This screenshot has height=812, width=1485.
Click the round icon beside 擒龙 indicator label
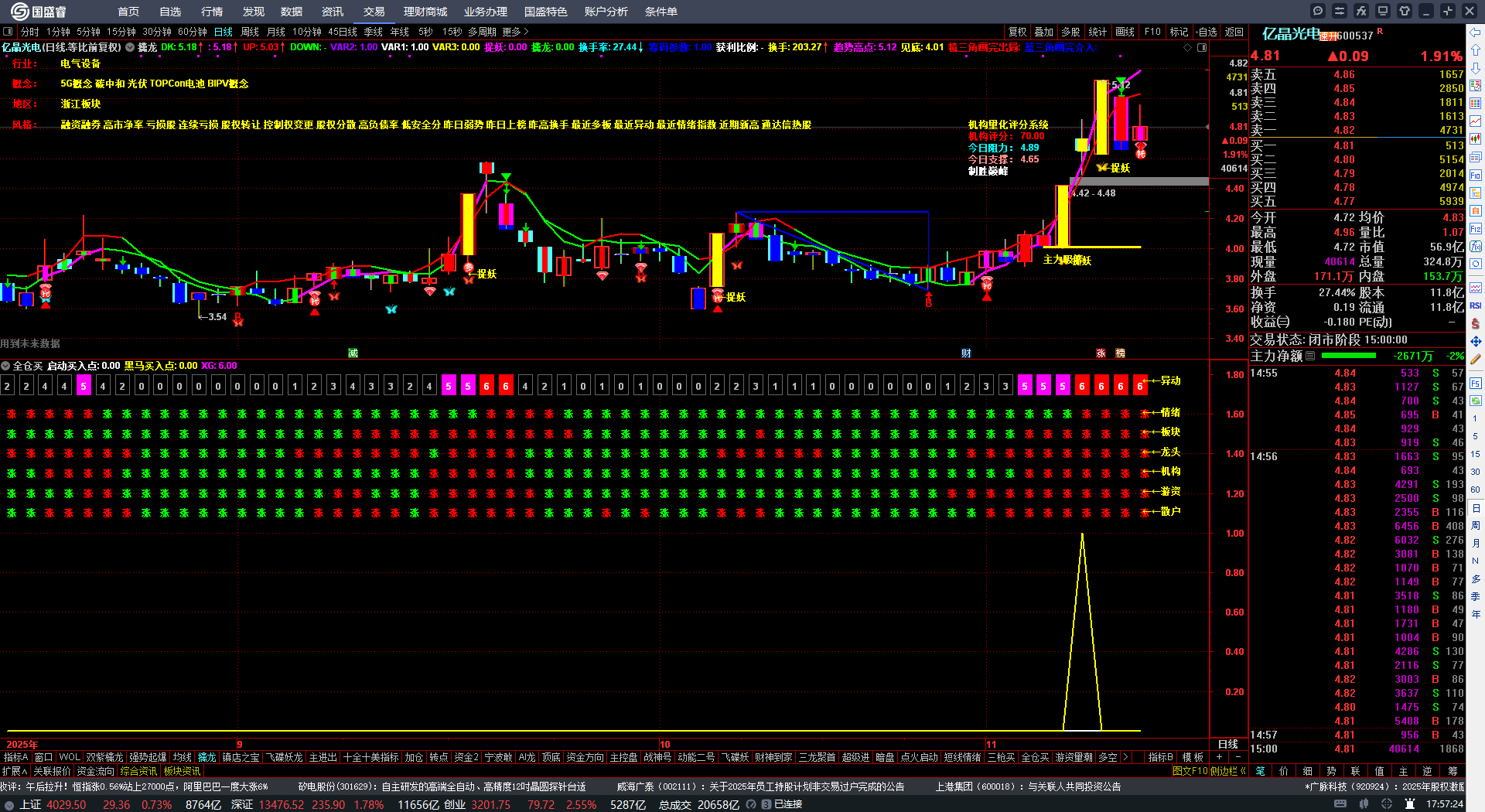coord(130,47)
